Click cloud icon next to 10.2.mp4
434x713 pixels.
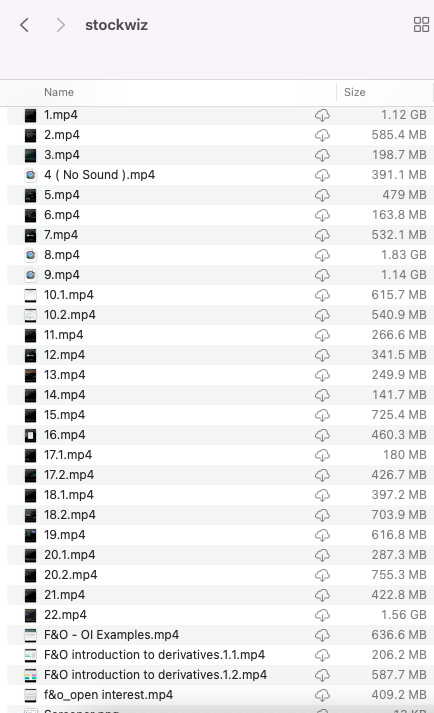[322, 315]
